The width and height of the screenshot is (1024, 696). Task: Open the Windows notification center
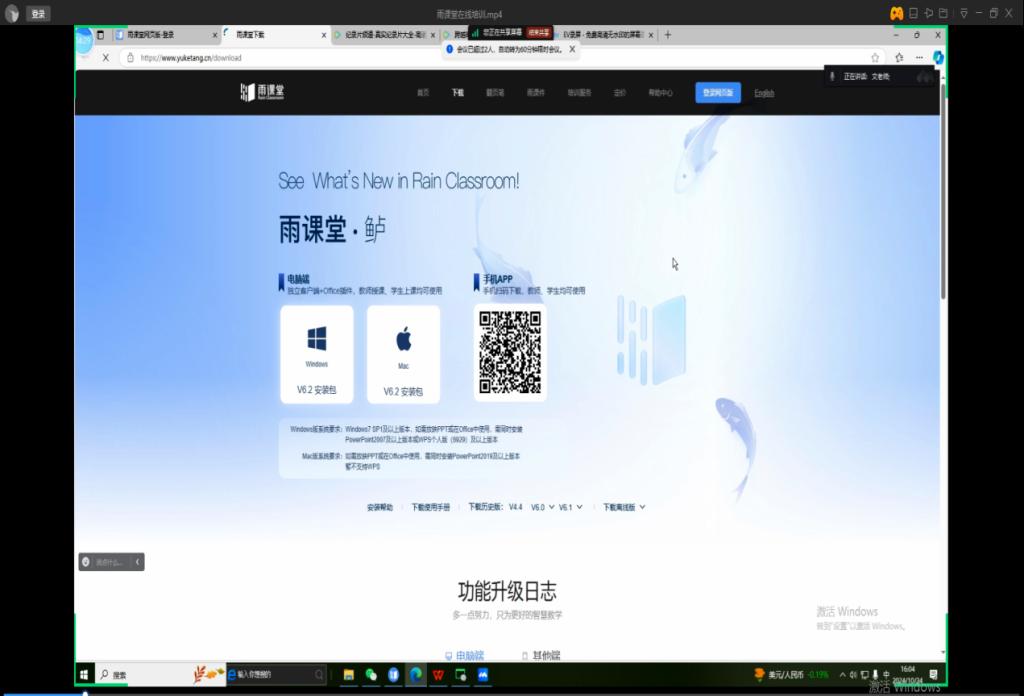[x=933, y=674]
